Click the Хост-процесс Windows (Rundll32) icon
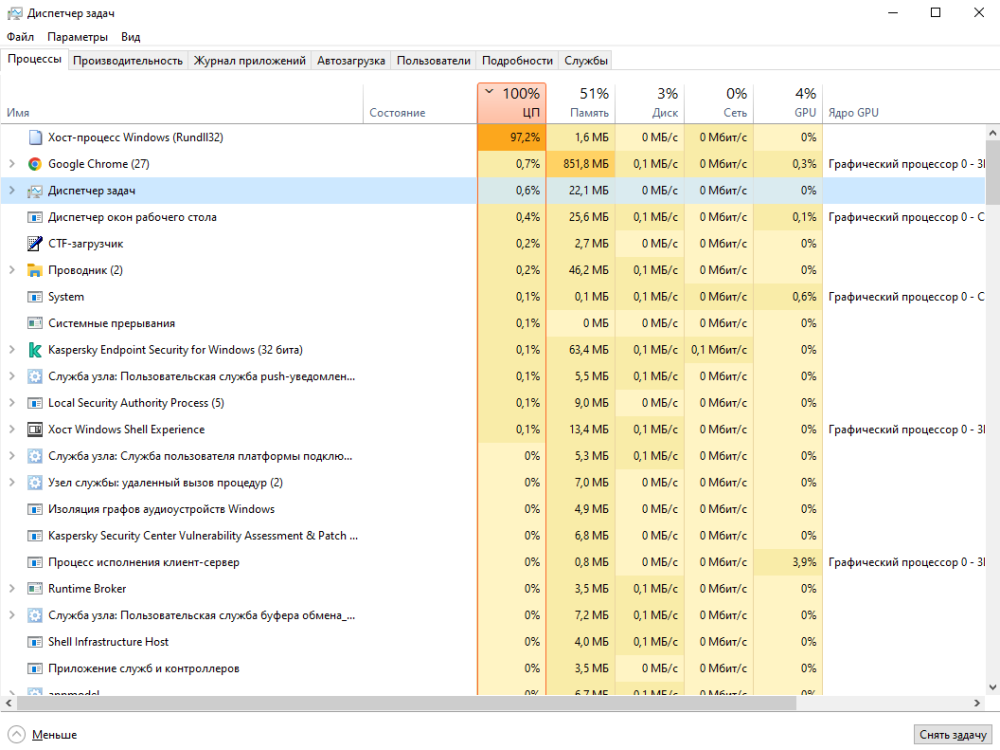 (x=35, y=137)
